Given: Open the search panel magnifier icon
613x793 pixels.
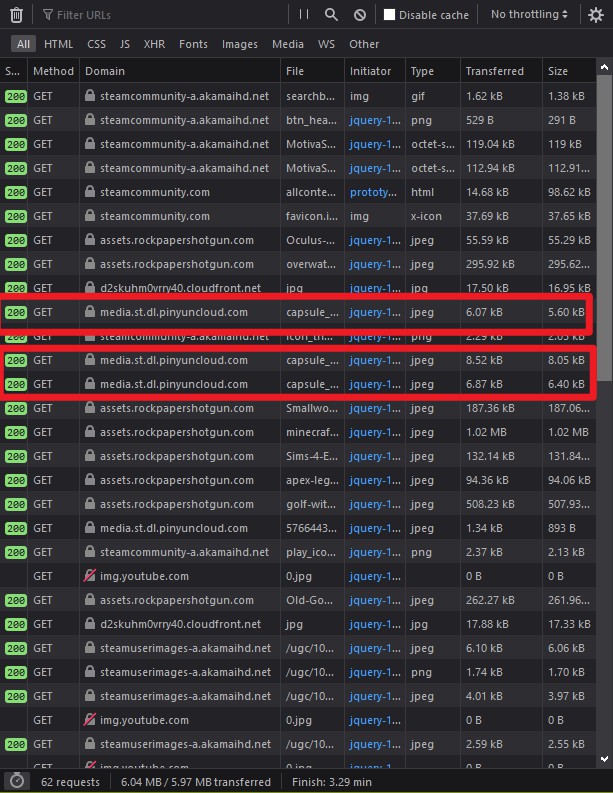Looking at the screenshot, I should [x=331, y=15].
